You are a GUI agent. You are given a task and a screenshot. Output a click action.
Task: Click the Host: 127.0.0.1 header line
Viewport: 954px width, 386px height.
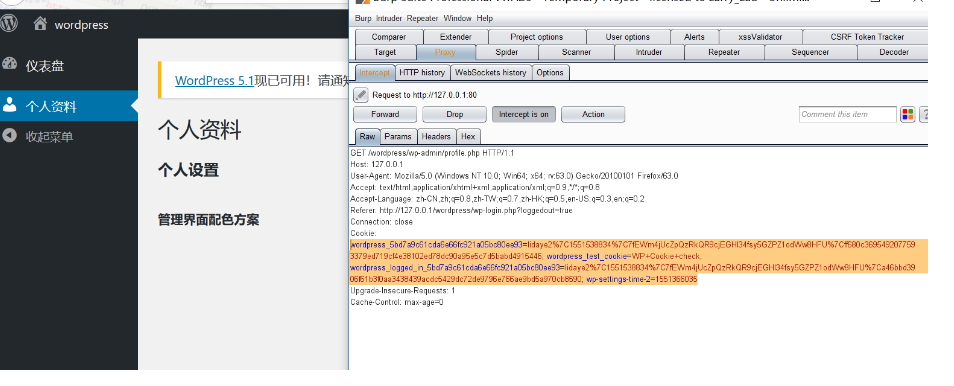tap(377, 164)
